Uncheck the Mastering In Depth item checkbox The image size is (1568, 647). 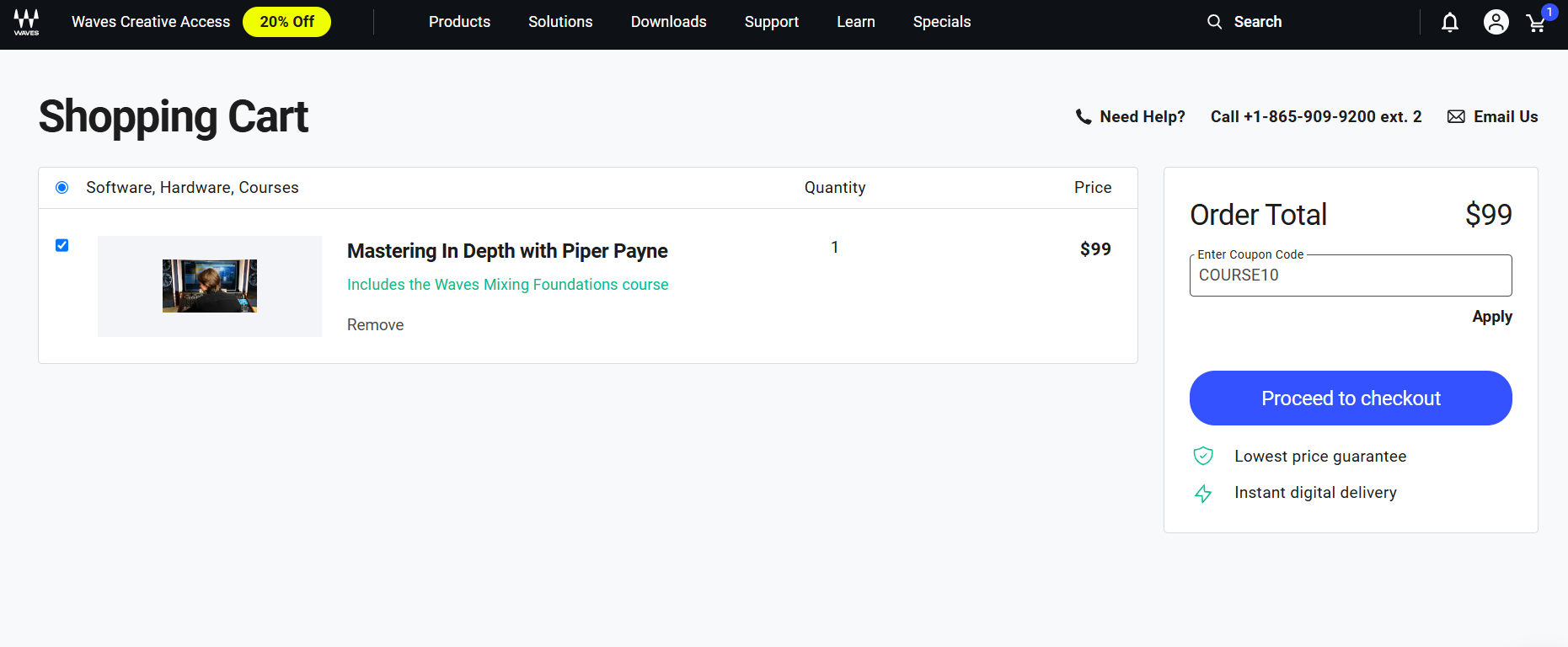pos(62,245)
